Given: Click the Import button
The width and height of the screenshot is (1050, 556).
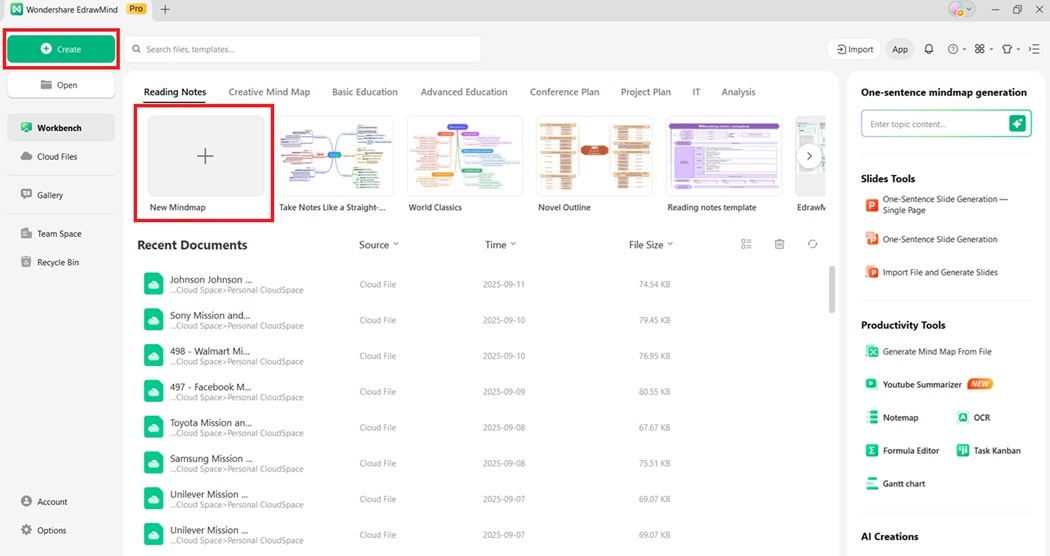Looking at the screenshot, I should [854, 49].
